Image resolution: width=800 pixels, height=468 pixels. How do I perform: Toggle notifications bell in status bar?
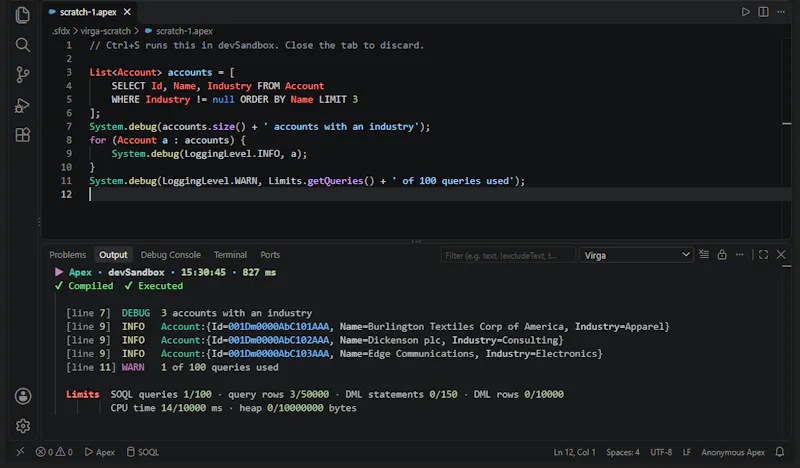tap(780, 452)
